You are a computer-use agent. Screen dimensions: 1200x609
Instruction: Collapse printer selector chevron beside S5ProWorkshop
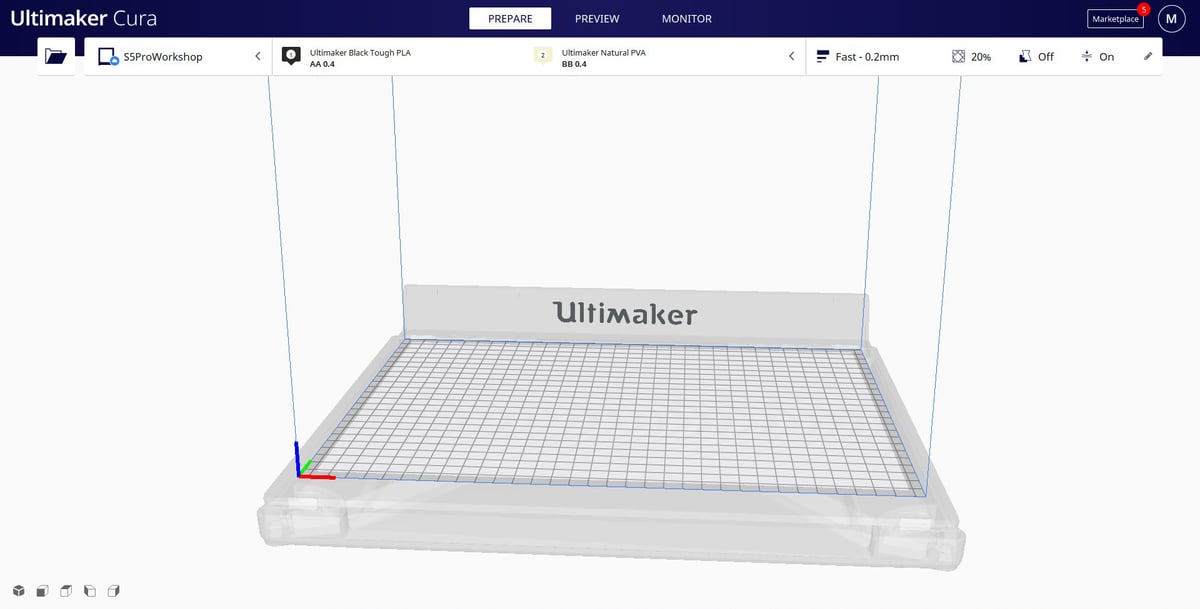257,57
